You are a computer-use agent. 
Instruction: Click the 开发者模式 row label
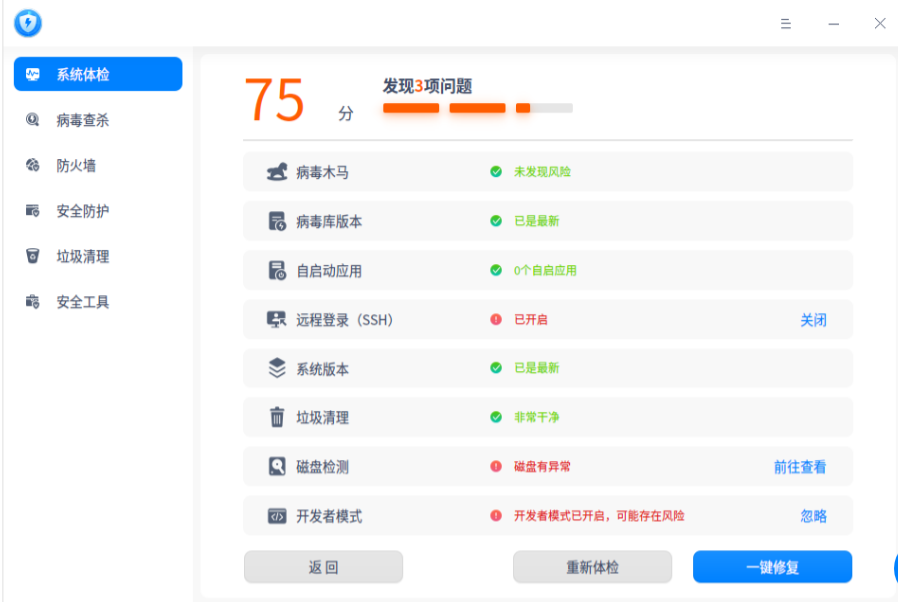[329, 516]
